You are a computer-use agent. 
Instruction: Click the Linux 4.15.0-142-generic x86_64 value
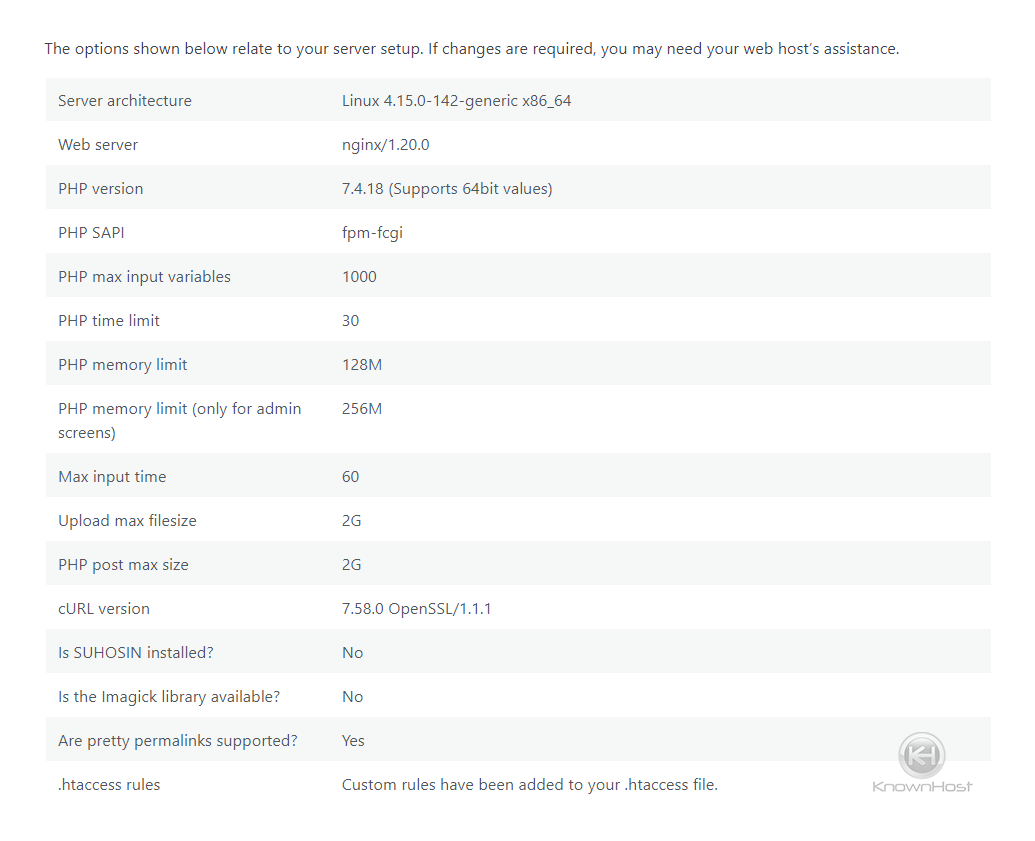[x=456, y=100]
